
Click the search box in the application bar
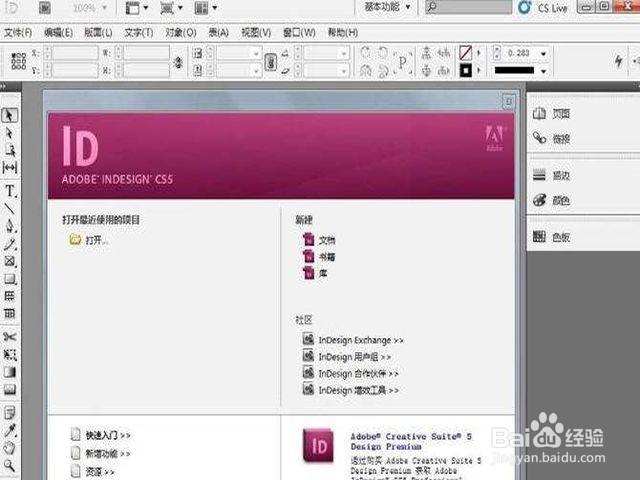[468, 7]
